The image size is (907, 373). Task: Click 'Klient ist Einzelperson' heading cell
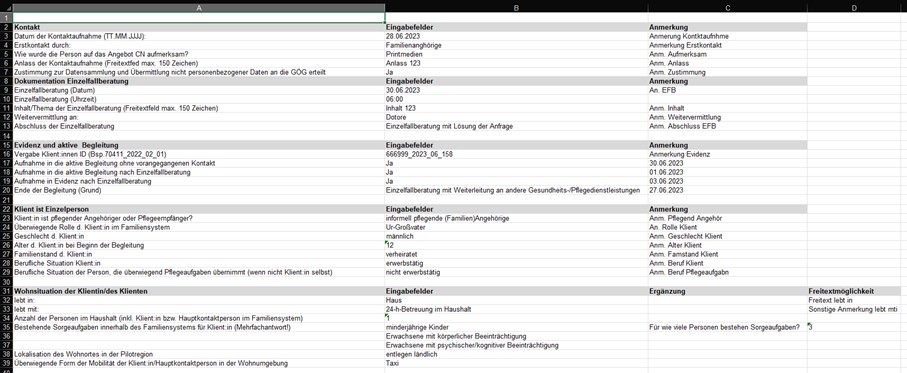pyautogui.click(x=198, y=209)
